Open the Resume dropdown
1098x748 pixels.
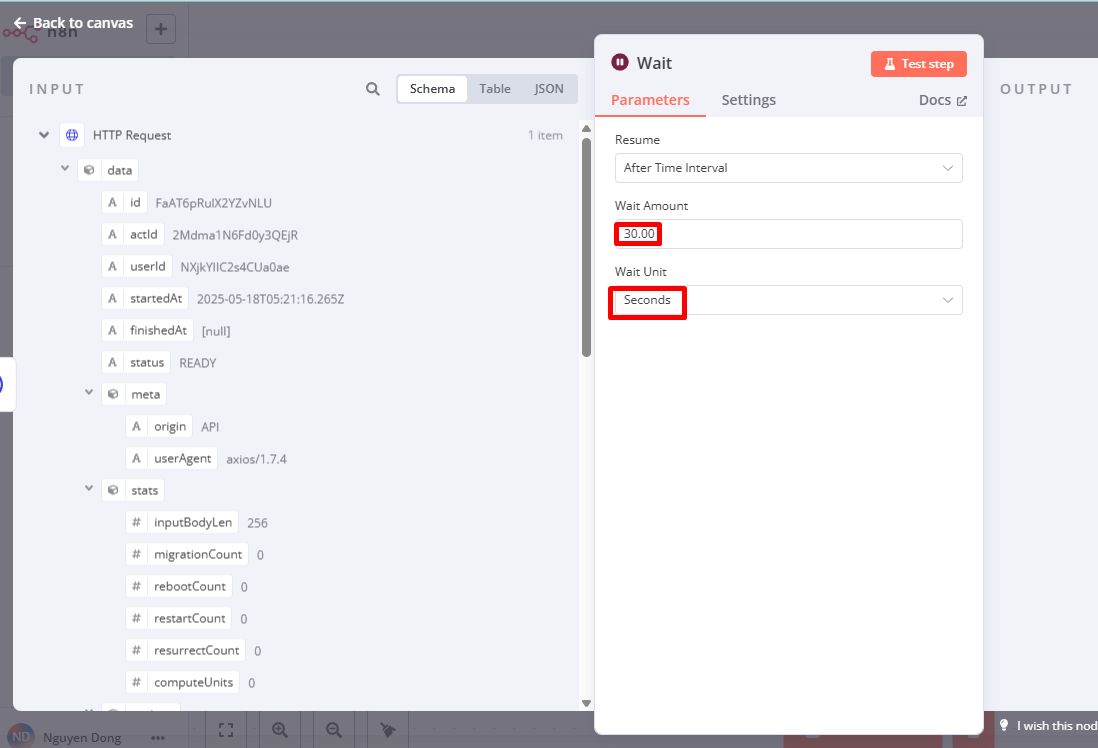[788, 168]
